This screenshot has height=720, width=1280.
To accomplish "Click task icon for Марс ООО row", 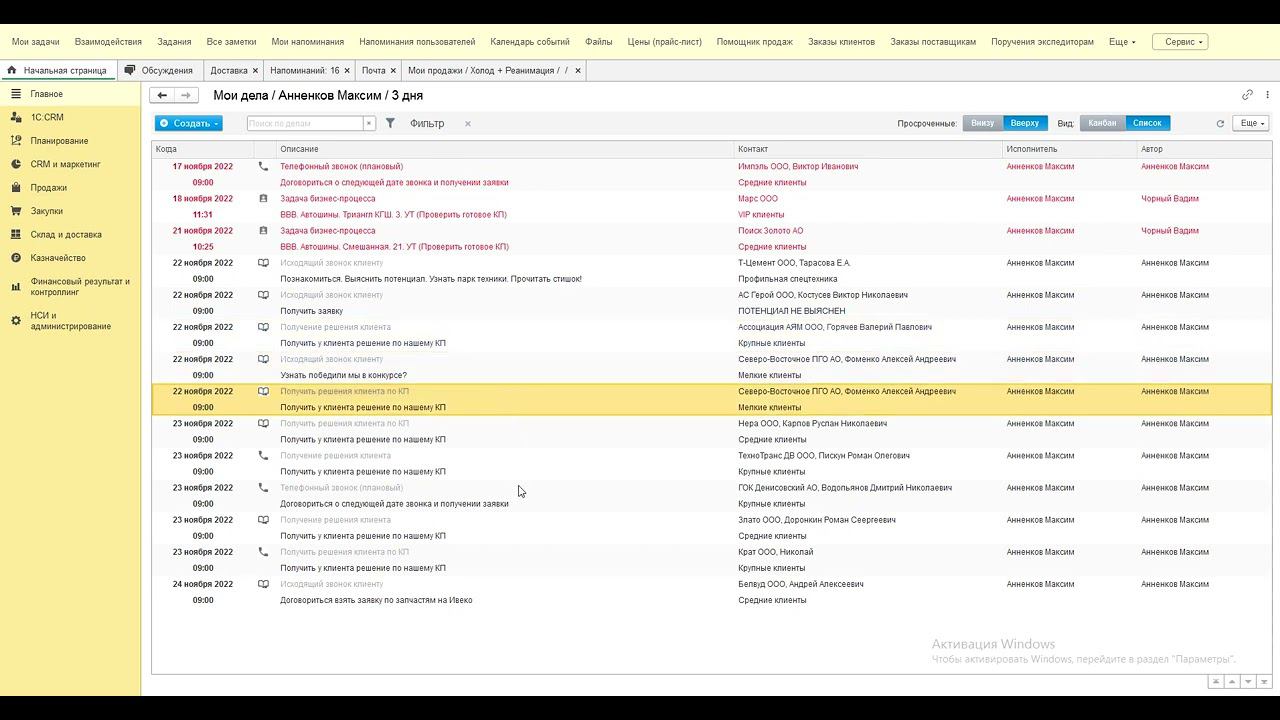I will (263, 198).
